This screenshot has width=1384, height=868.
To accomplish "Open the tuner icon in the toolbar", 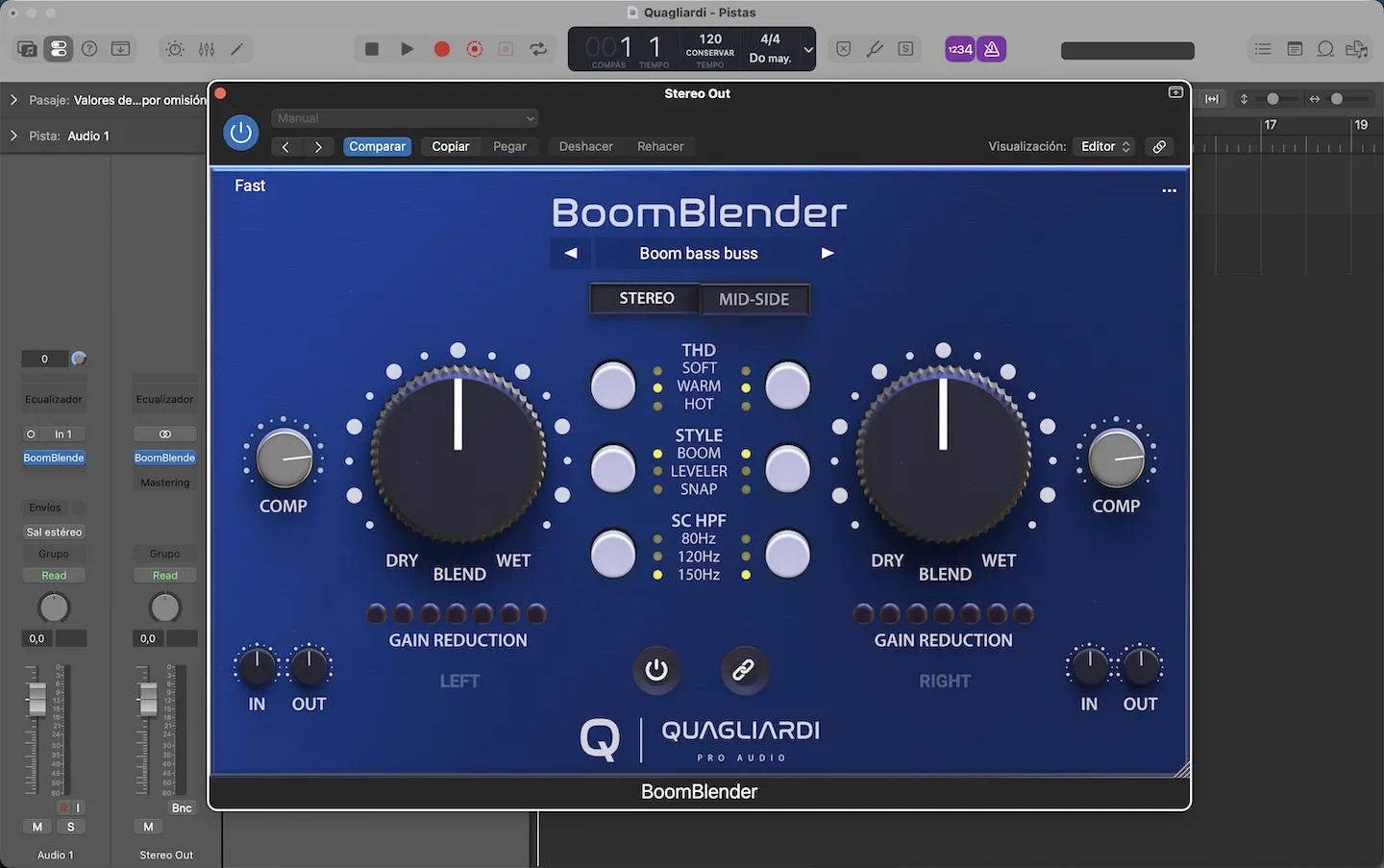I will (x=875, y=49).
